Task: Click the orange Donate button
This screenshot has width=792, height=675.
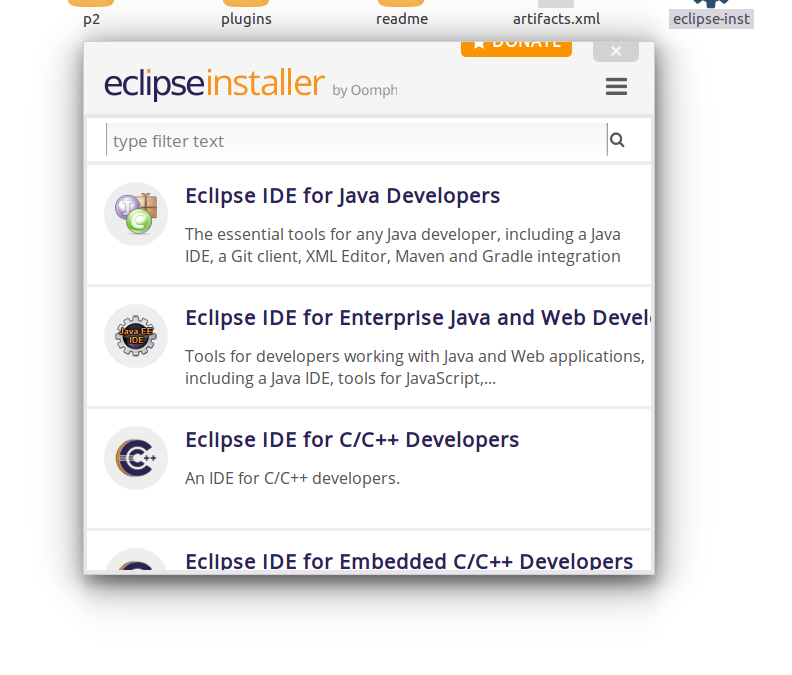Action: click(x=516, y=49)
